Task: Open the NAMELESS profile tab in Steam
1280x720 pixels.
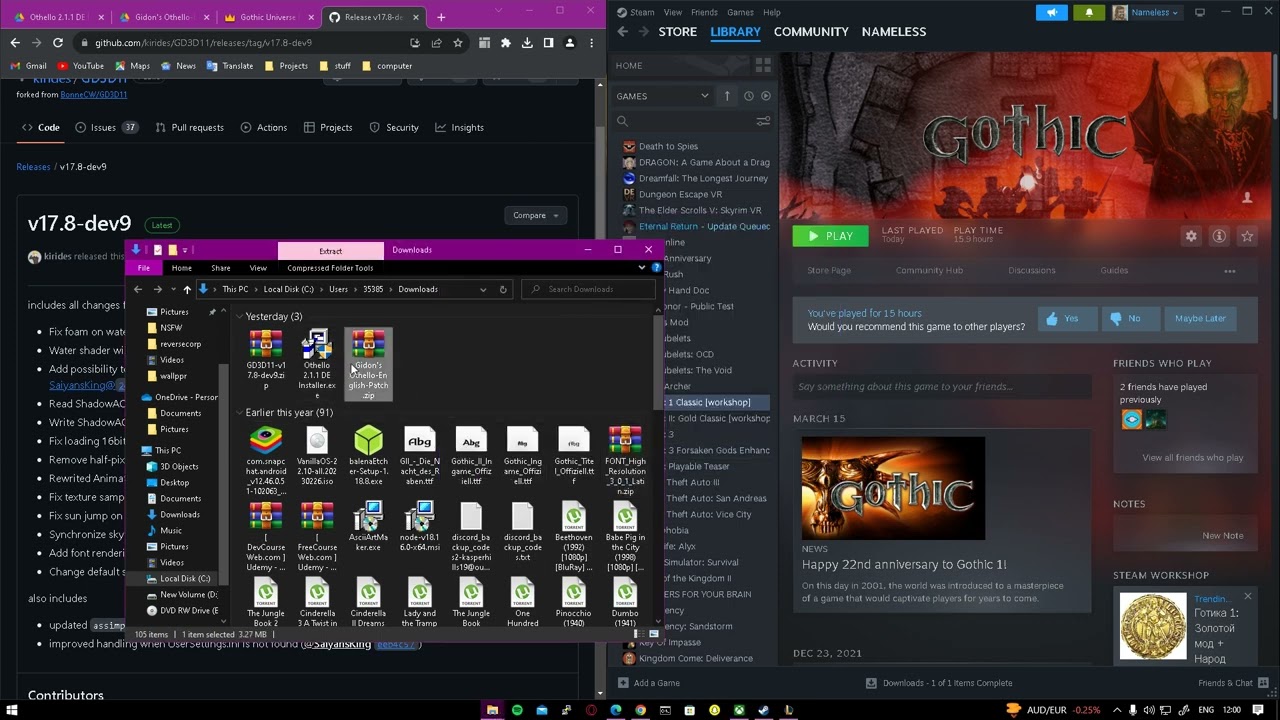Action: [x=894, y=31]
